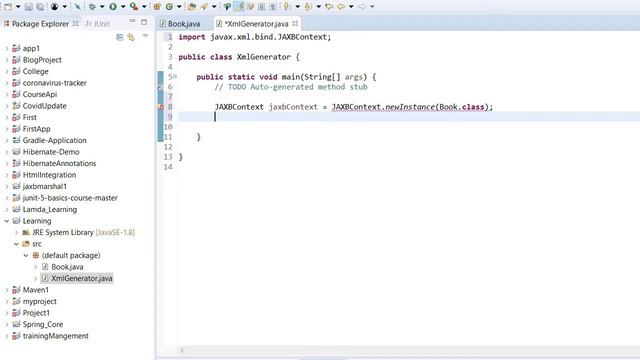Screen dimensions: 640x360
Task: Click the Run External Tools icon
Action: (x=134, y=7)
